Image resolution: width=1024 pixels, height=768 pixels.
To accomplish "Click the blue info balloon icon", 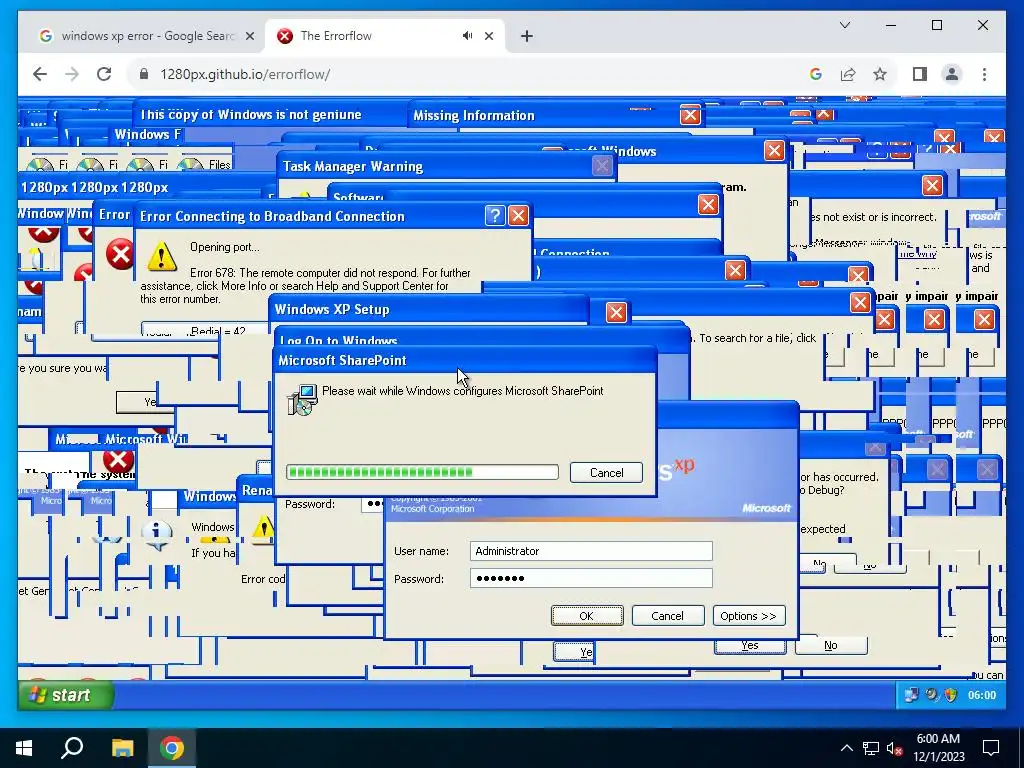I will click(x=156, y=534).
